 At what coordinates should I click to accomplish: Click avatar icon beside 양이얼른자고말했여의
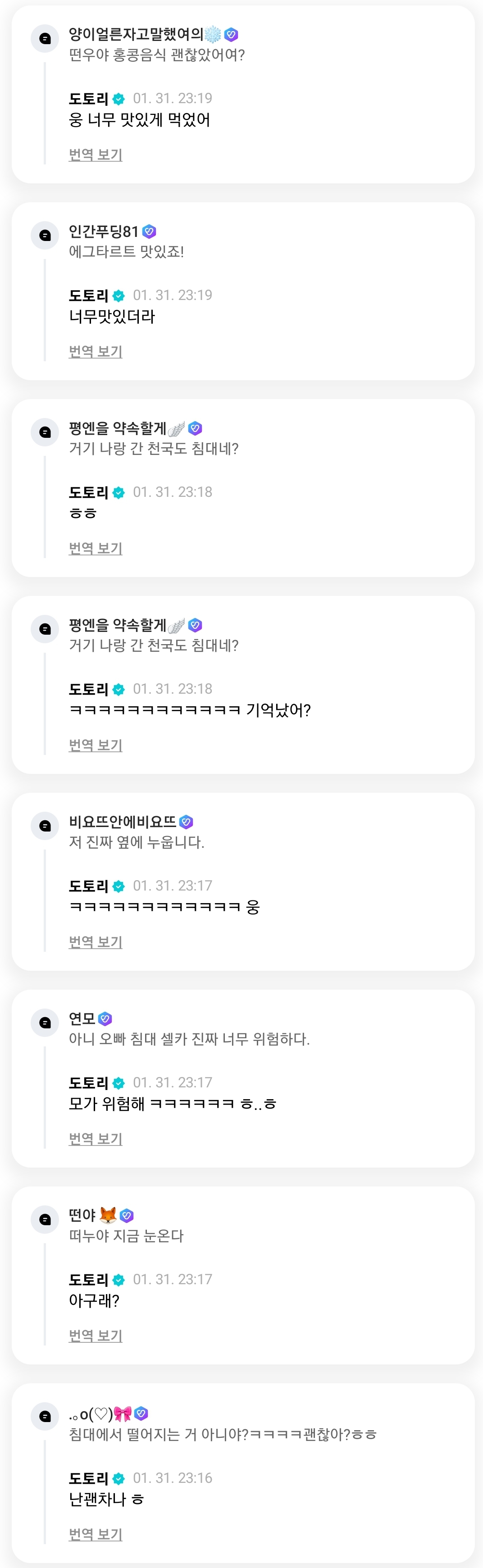pos(45,38)
